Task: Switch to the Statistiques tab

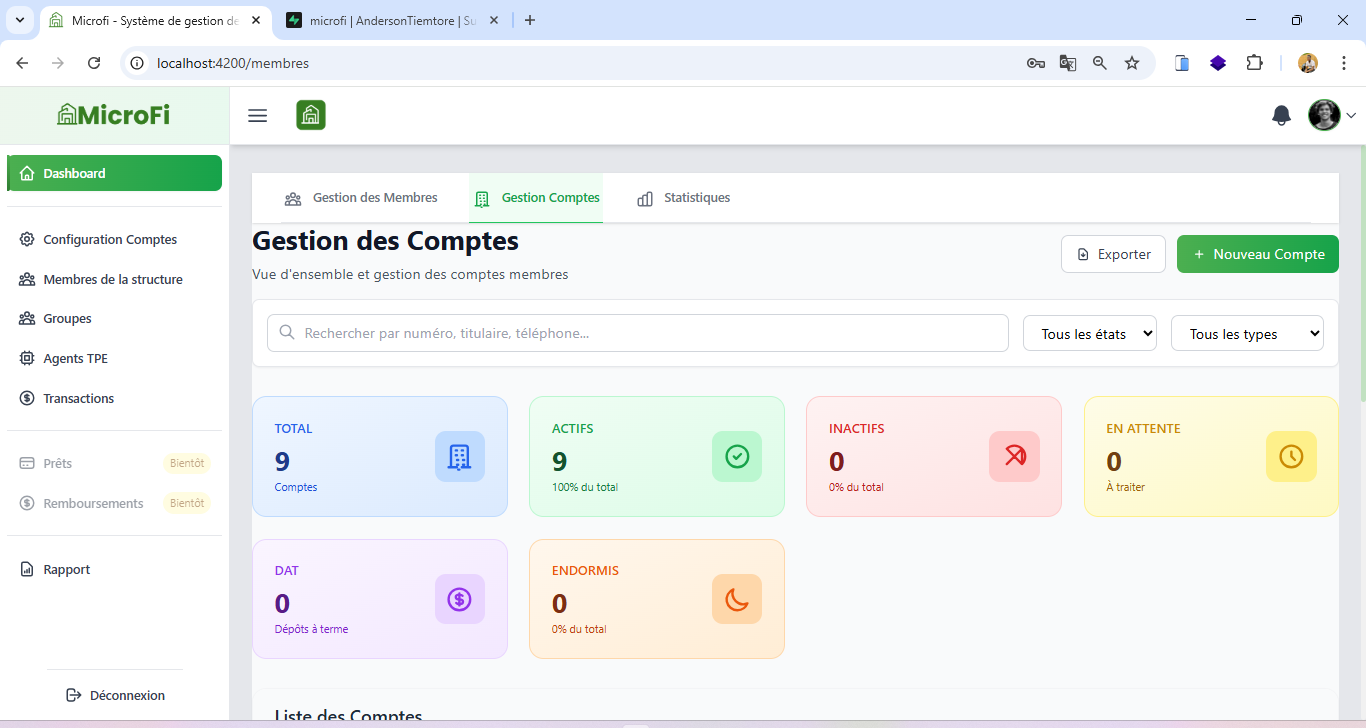Action: [x=683, y=198]
